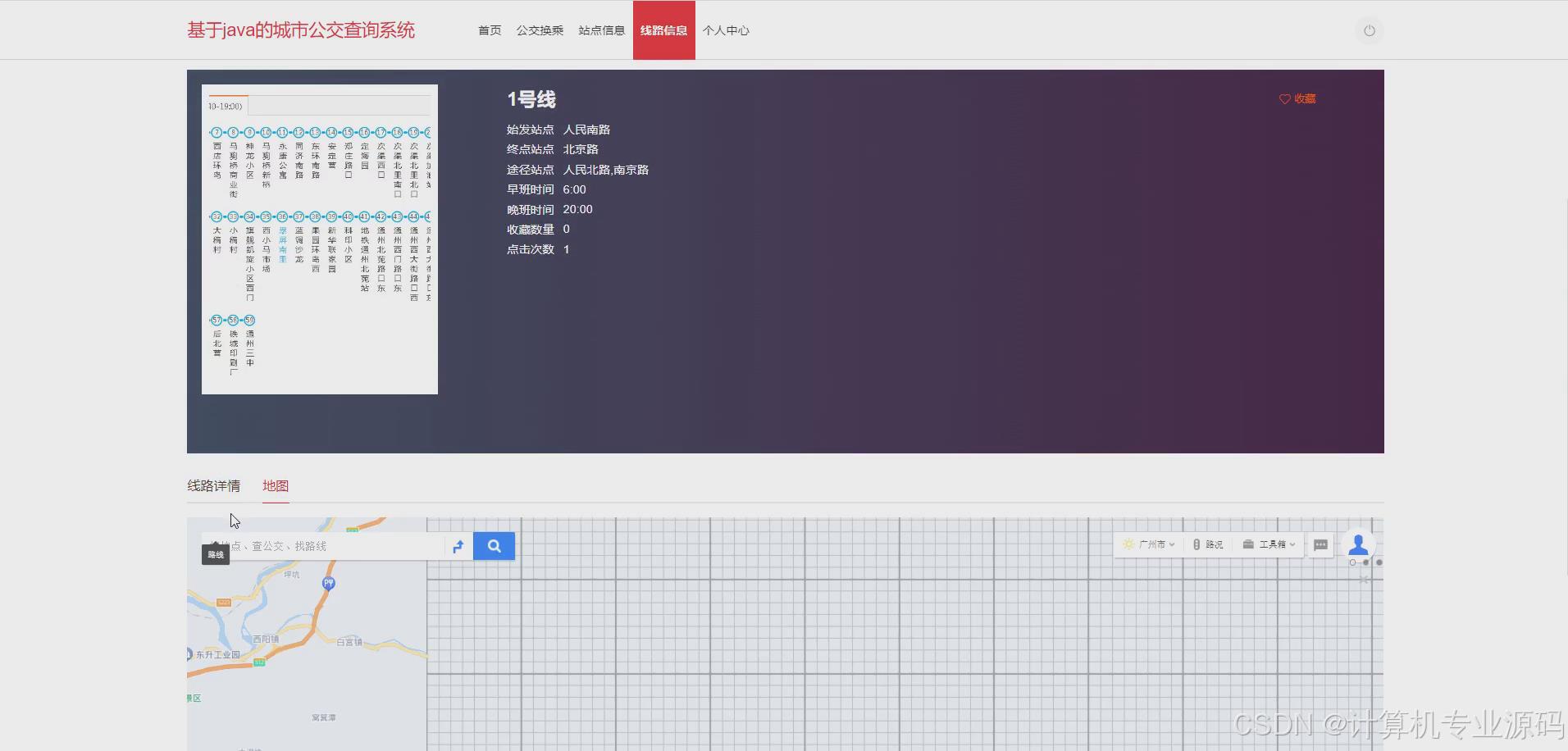
Task: Click inside the map search input field
Action: 328,545
